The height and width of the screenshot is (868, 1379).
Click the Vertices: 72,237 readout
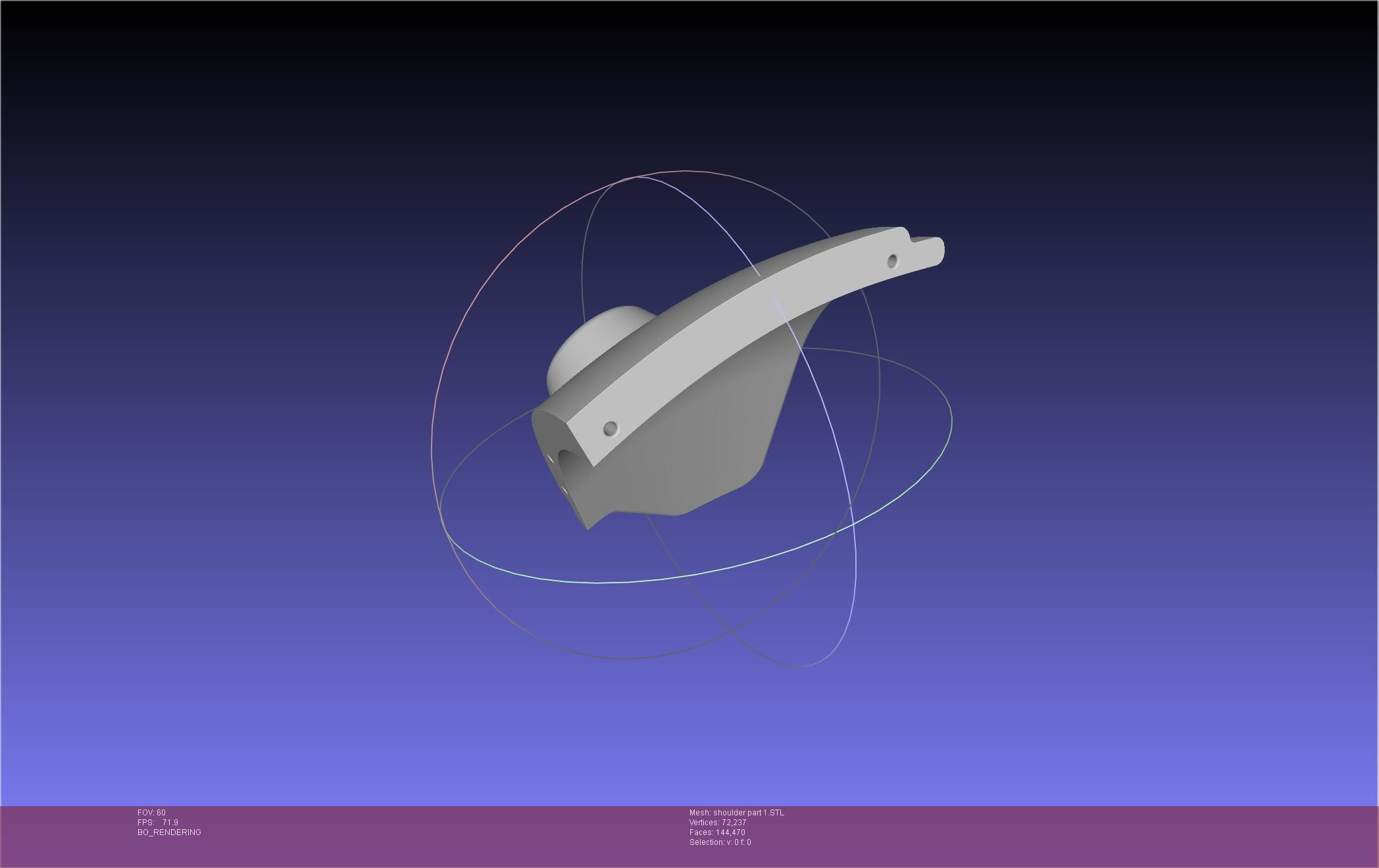click(718, 823)
